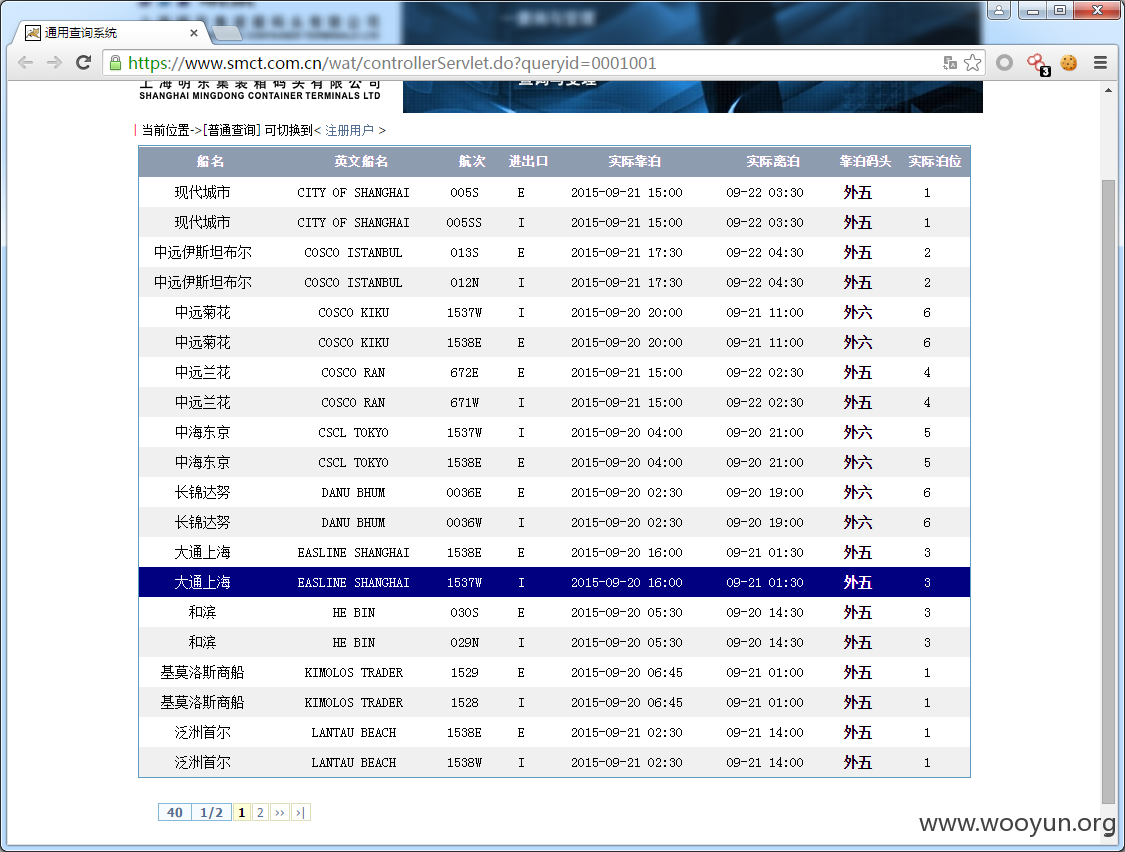Click the gray circle extension icon
Image resolution: width=1125 pixels, height=852 pixels.
tap(1004, 63)
